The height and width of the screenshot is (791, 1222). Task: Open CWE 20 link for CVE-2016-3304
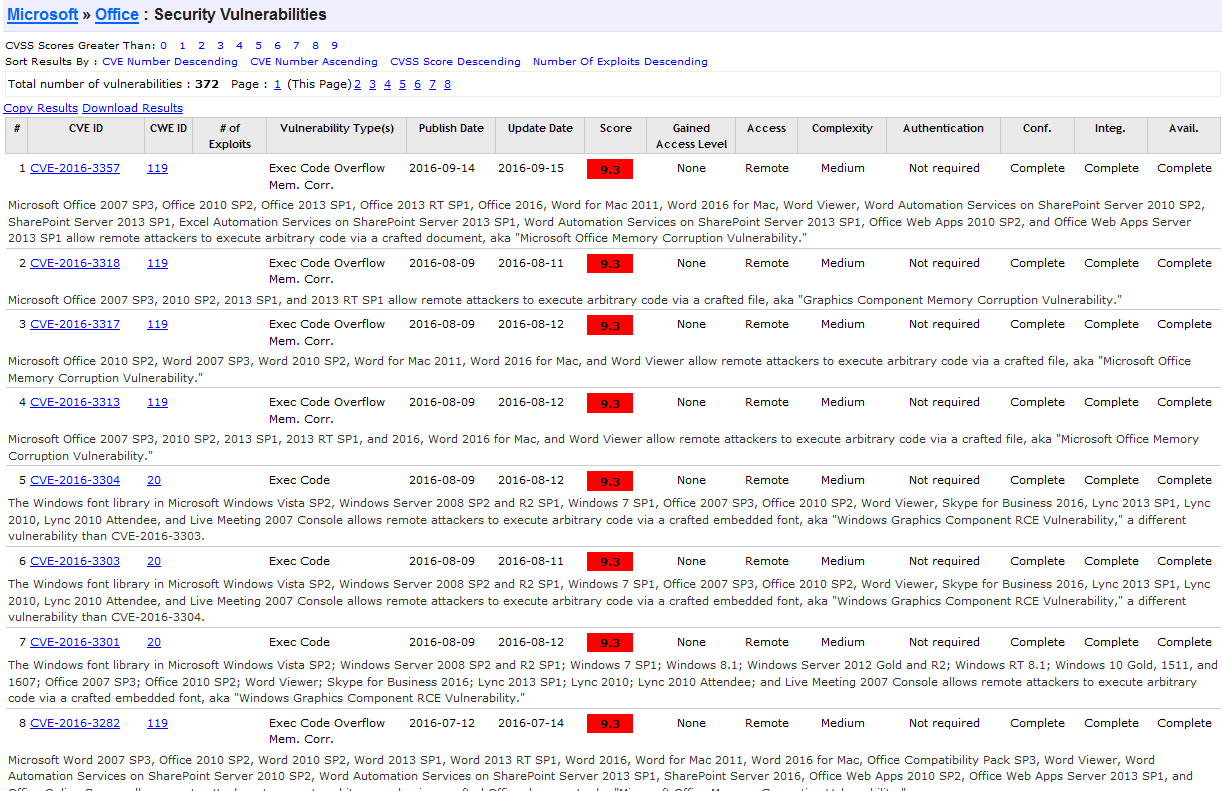pos(154,481)
